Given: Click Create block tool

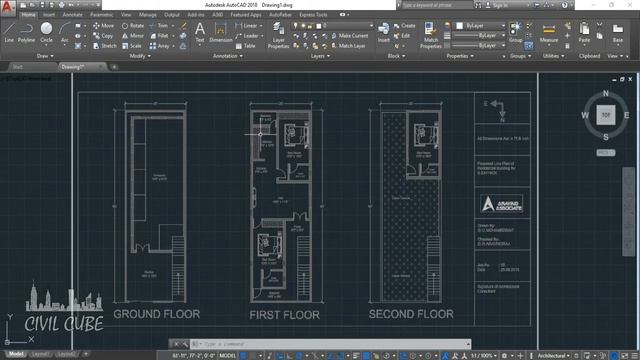Looking at the screenshot, I should 404,26.
